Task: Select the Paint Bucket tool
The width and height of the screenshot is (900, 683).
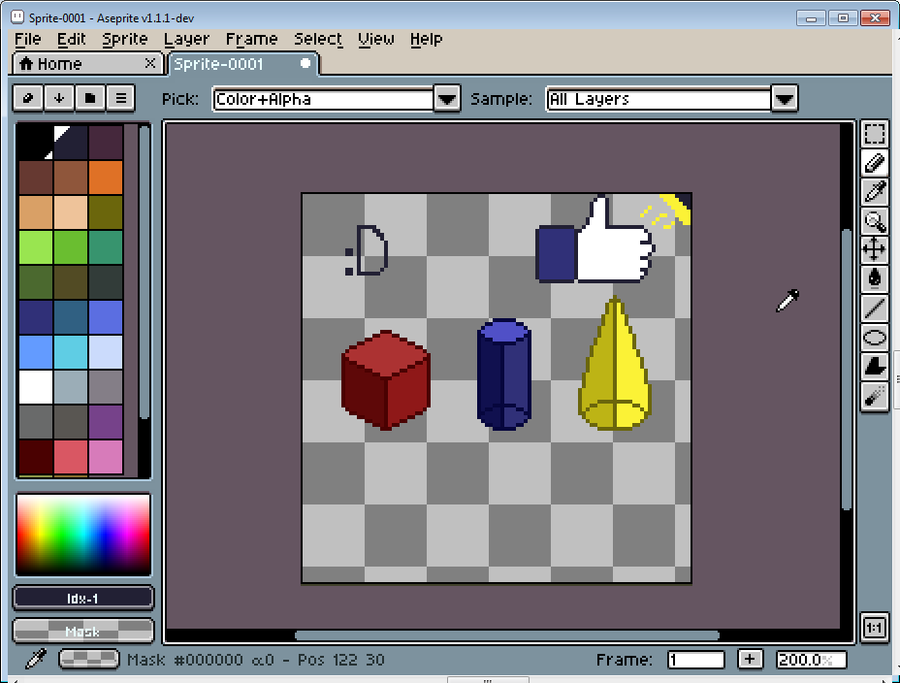Action: click(874, 279)
